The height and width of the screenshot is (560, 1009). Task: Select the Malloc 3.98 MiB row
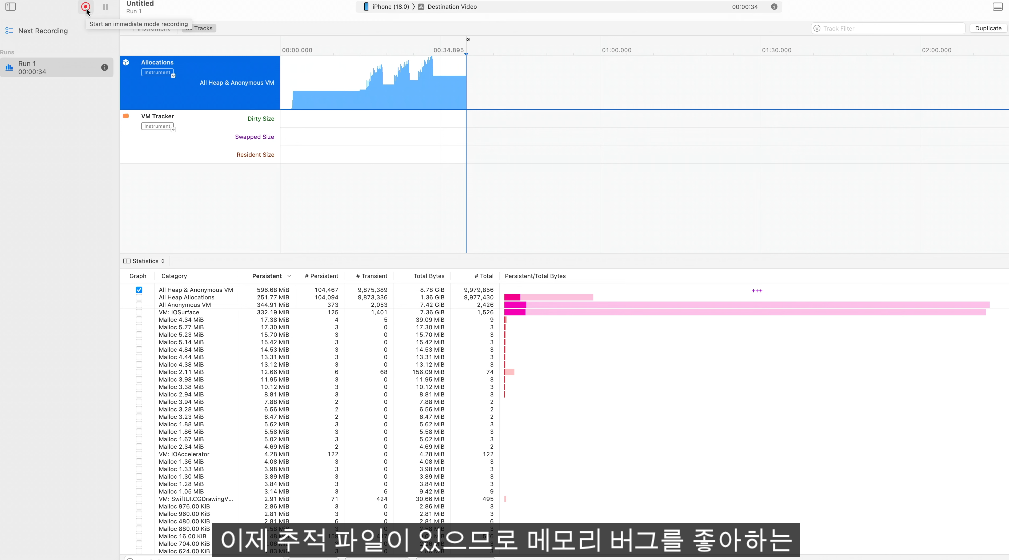(x=564, y=380)
